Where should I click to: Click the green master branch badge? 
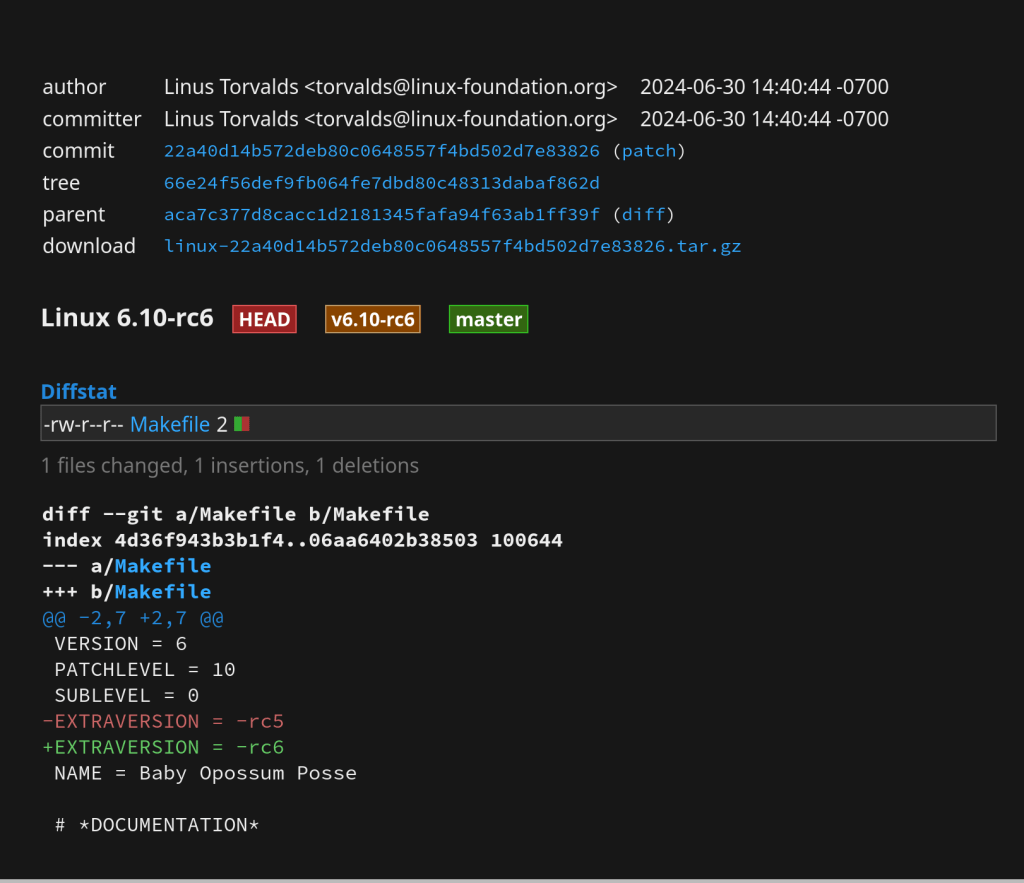pyautogui.click(x=488, y=320)
